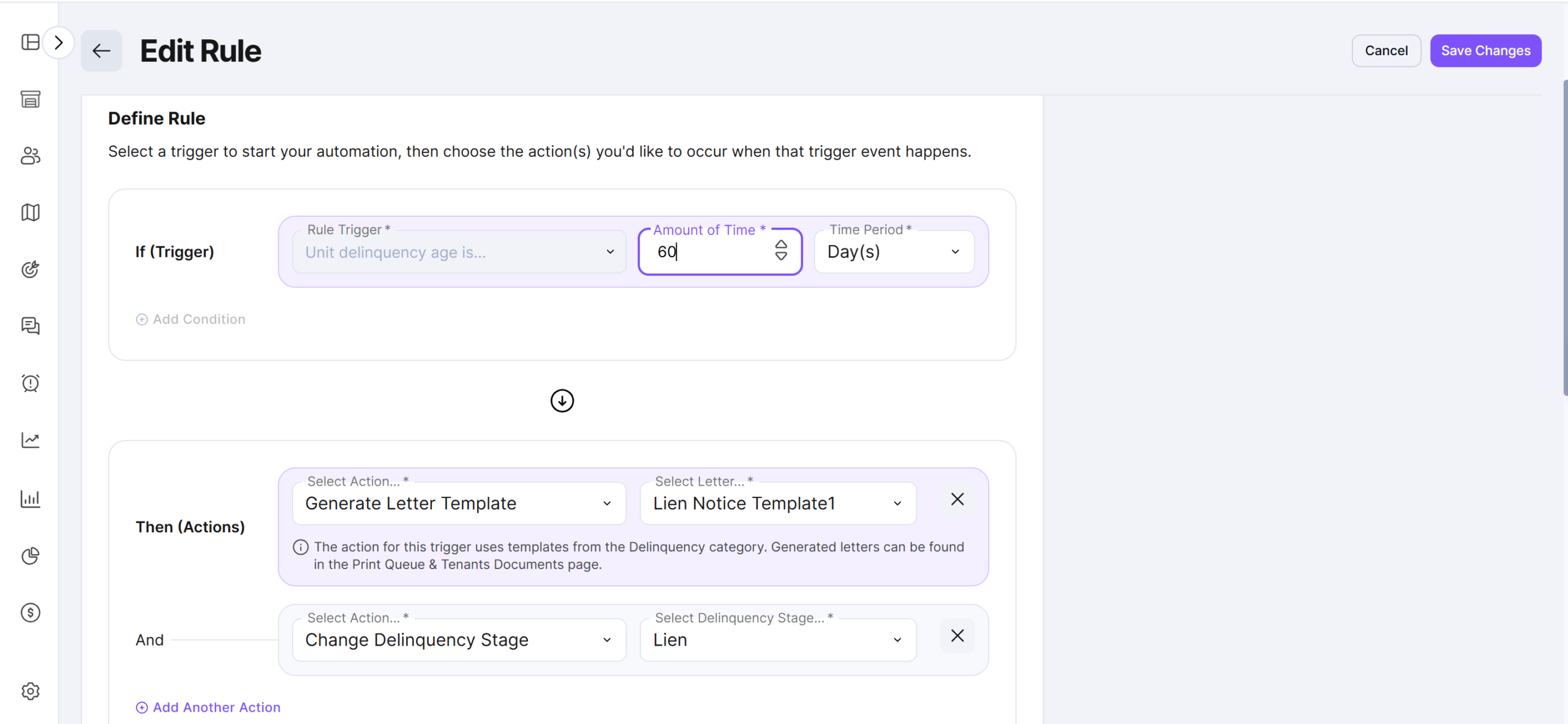Click the info icon beside the Delinquency category note

pyautogui.click(x=301, y=547)
